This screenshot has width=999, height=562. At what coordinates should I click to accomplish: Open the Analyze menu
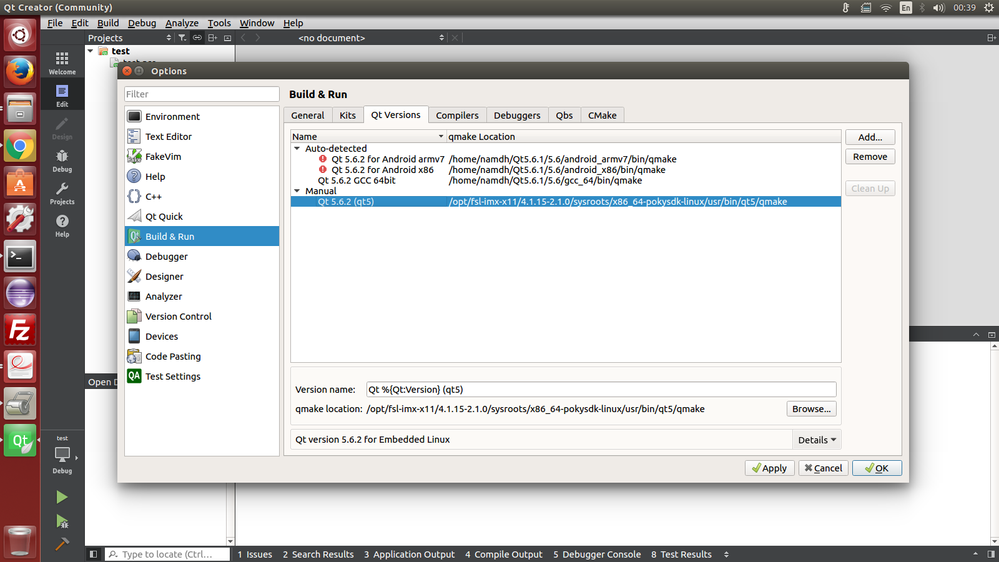tap(182, 23)
